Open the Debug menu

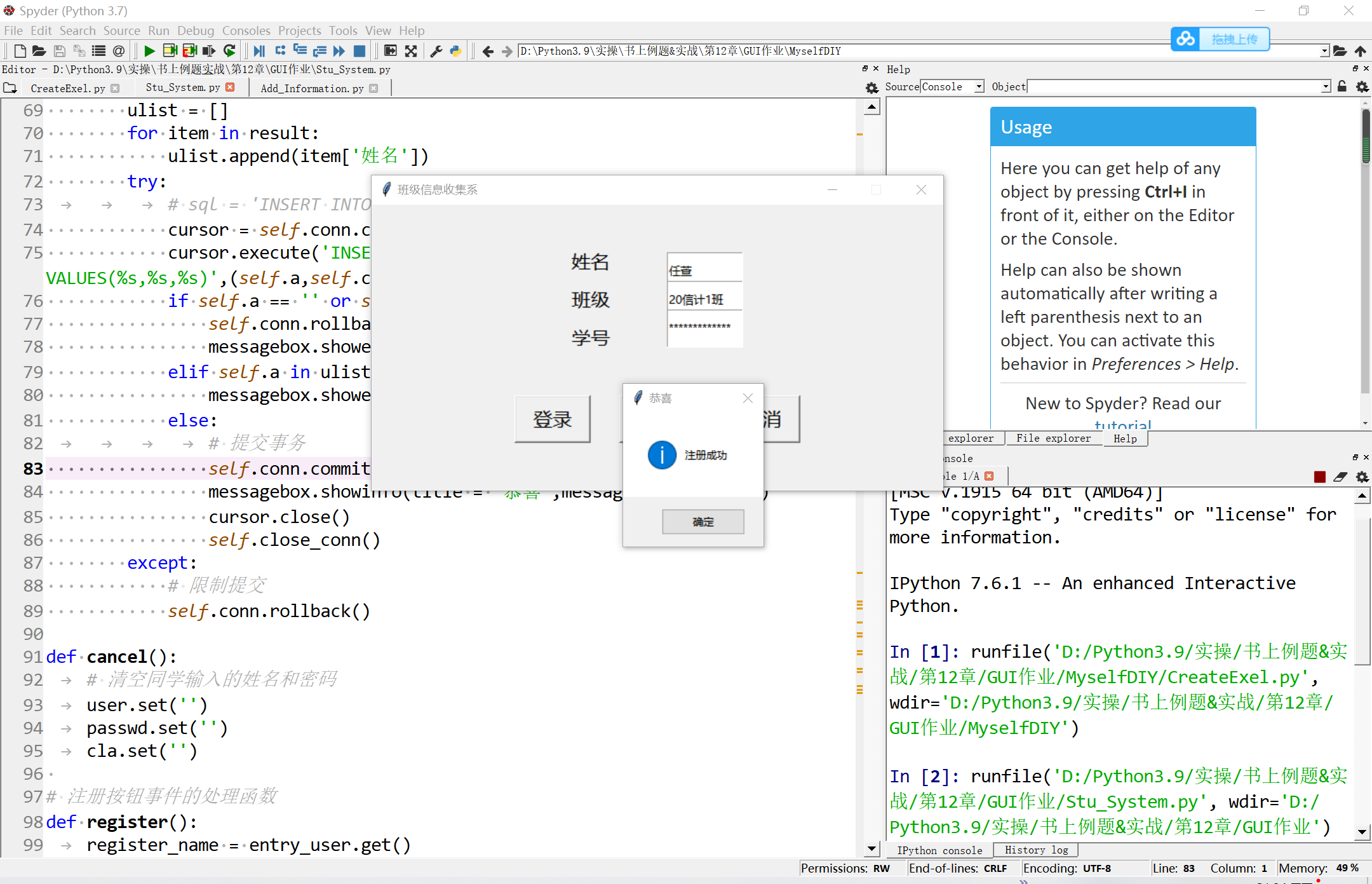pos(195,31)
